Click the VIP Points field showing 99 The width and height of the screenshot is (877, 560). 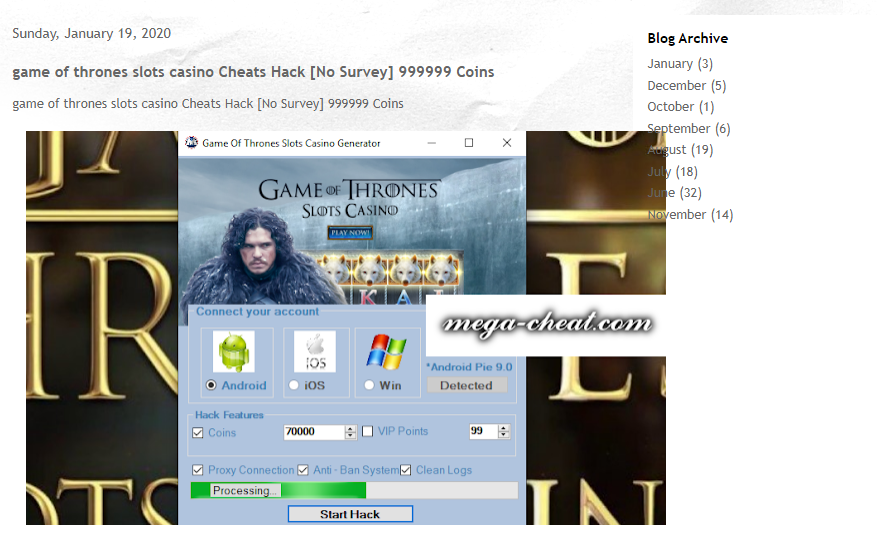click(483, 431)
